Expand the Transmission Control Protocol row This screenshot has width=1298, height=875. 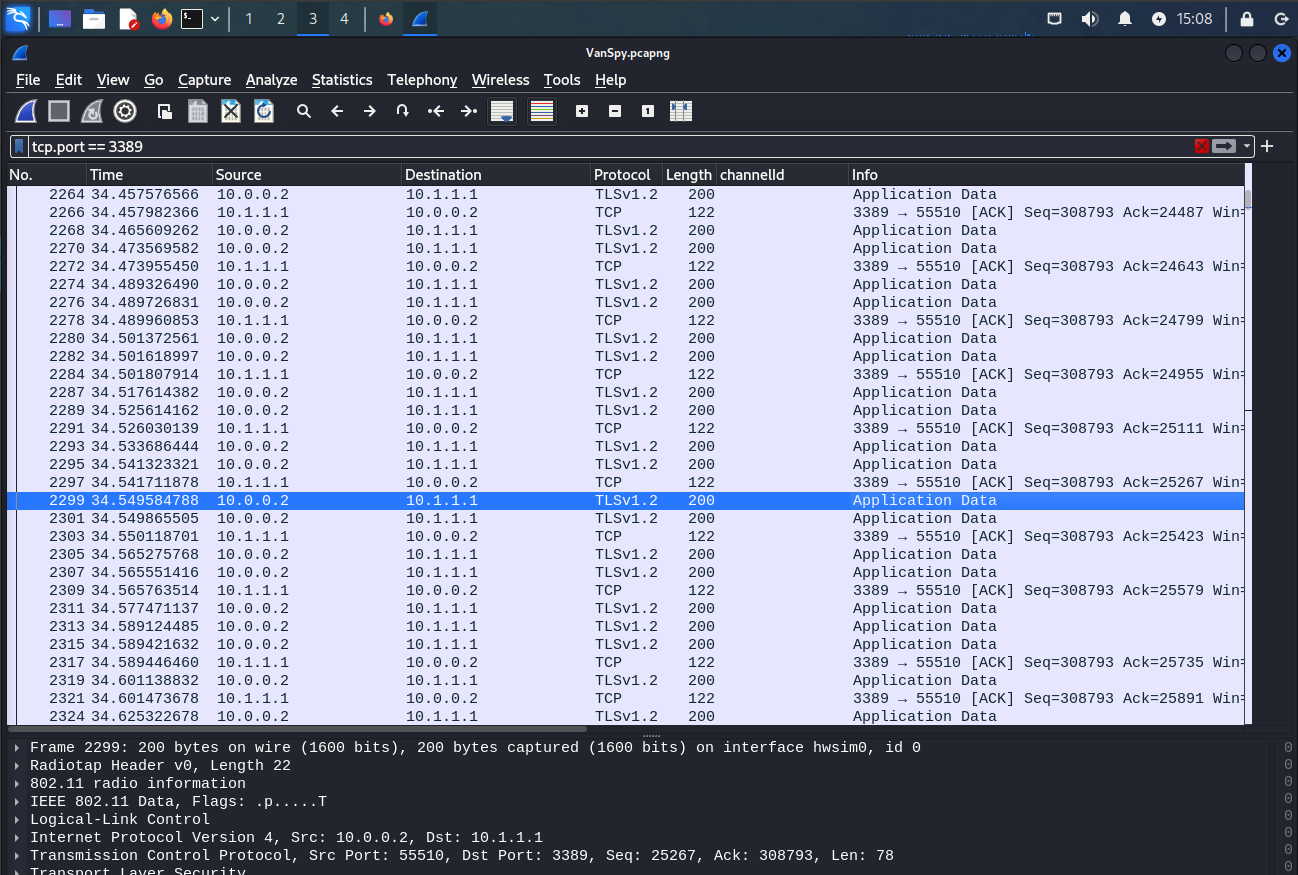point(17,856)
